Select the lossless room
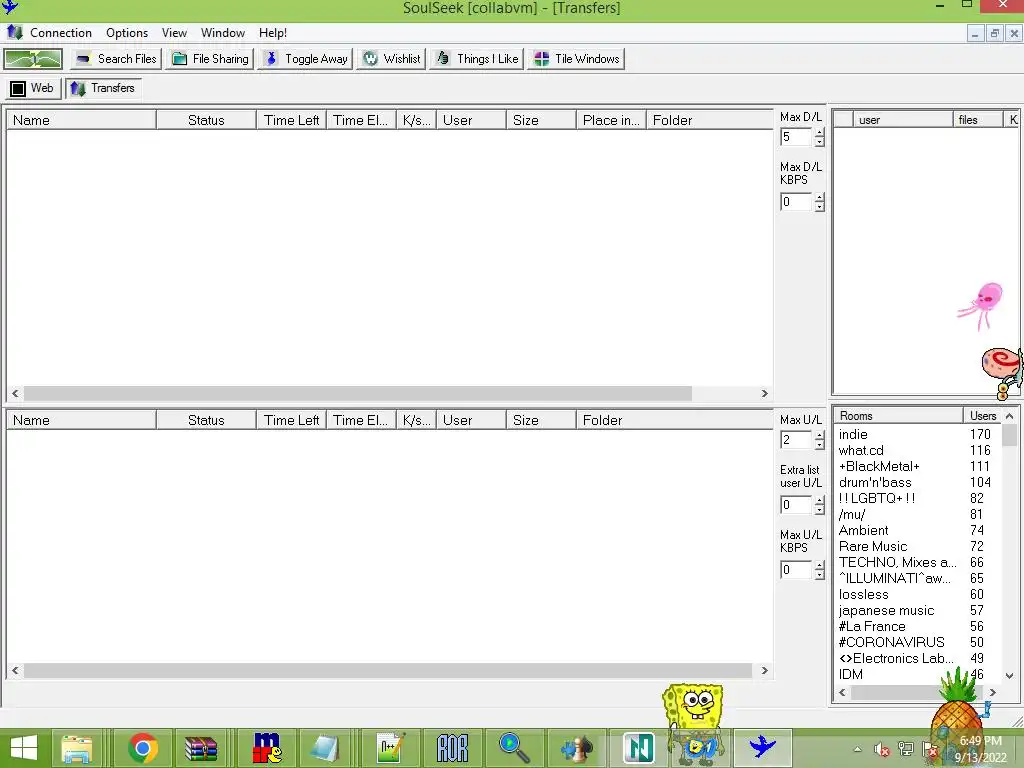Screen dimensions: 1024x768 [863, 594]
